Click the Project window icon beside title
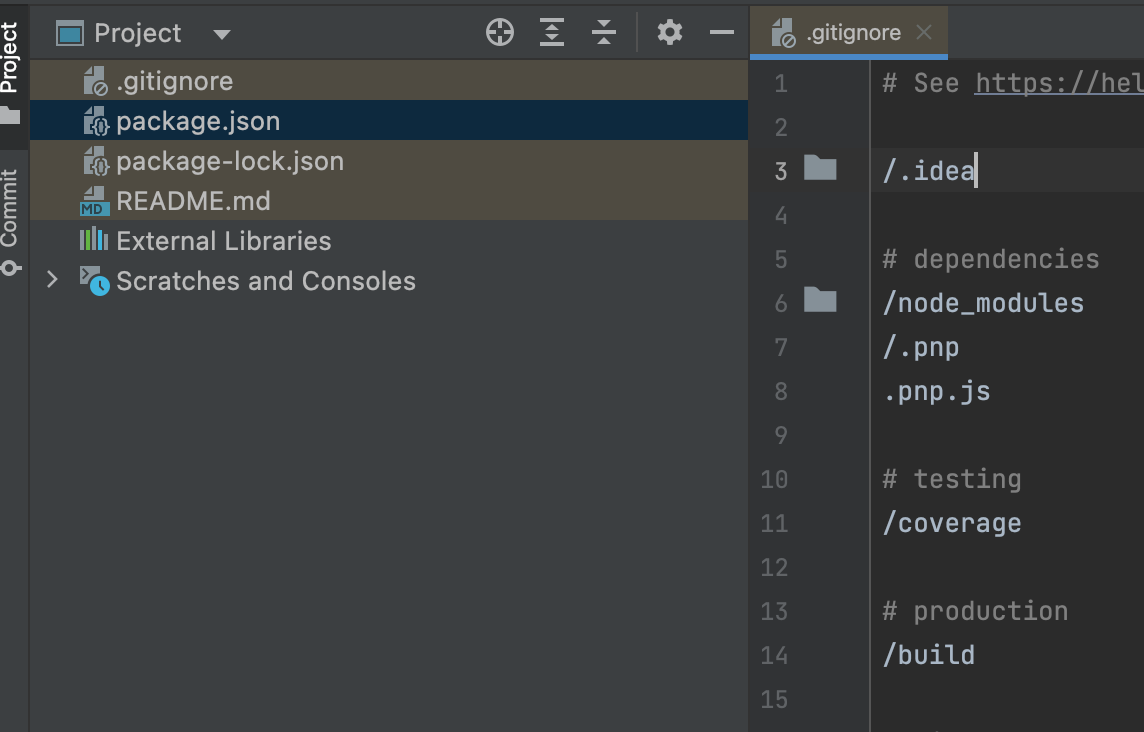1144x732 pixels. pyautogui.click(x=70, y=34)
